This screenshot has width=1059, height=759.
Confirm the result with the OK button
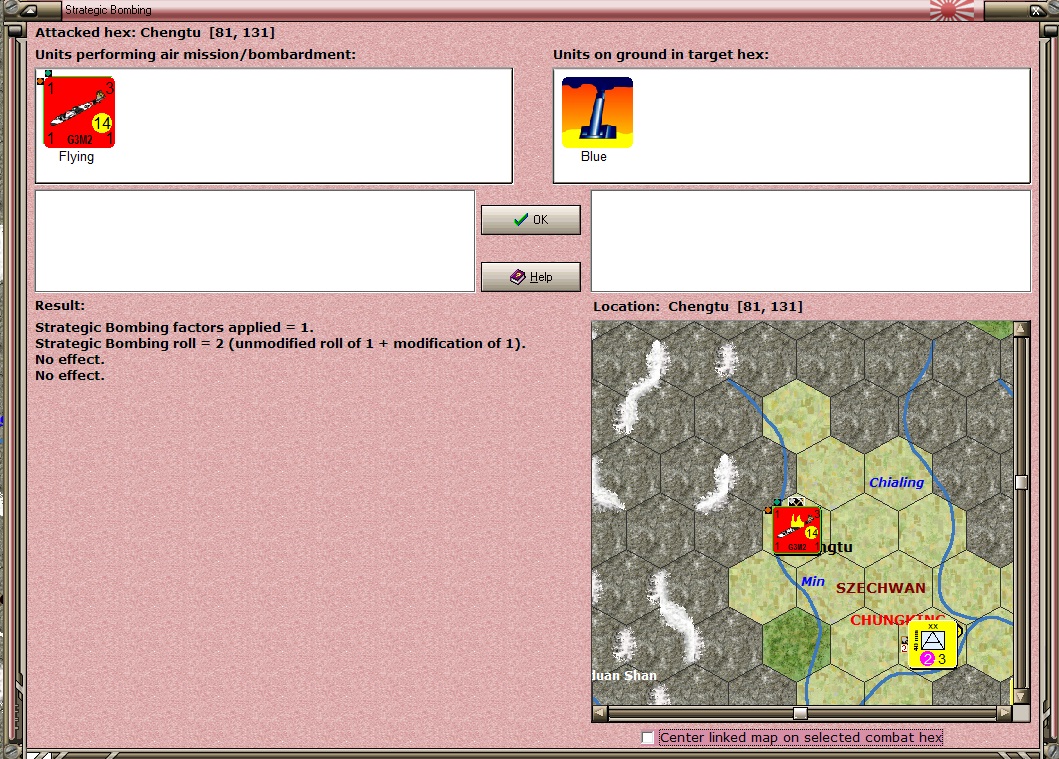[x=531, y=220]
